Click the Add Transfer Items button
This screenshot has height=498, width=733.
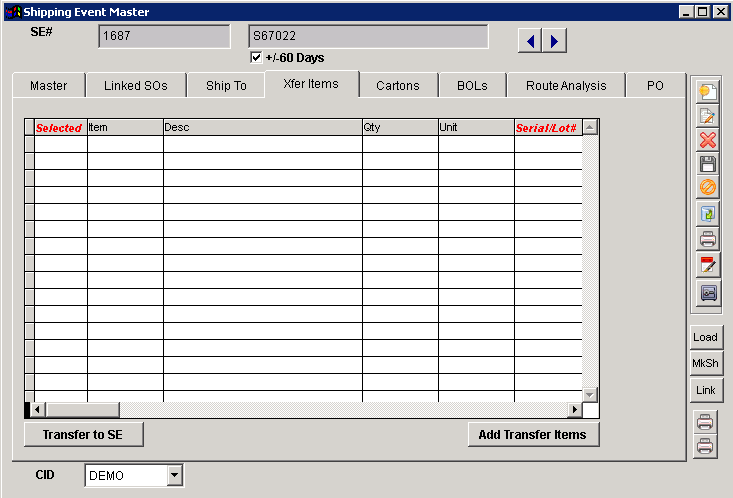(533, 434)
